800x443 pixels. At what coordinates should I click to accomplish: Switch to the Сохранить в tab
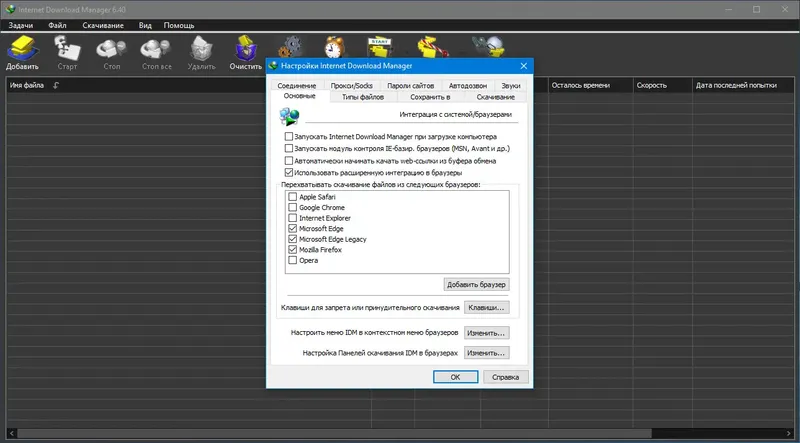(430, 97)
